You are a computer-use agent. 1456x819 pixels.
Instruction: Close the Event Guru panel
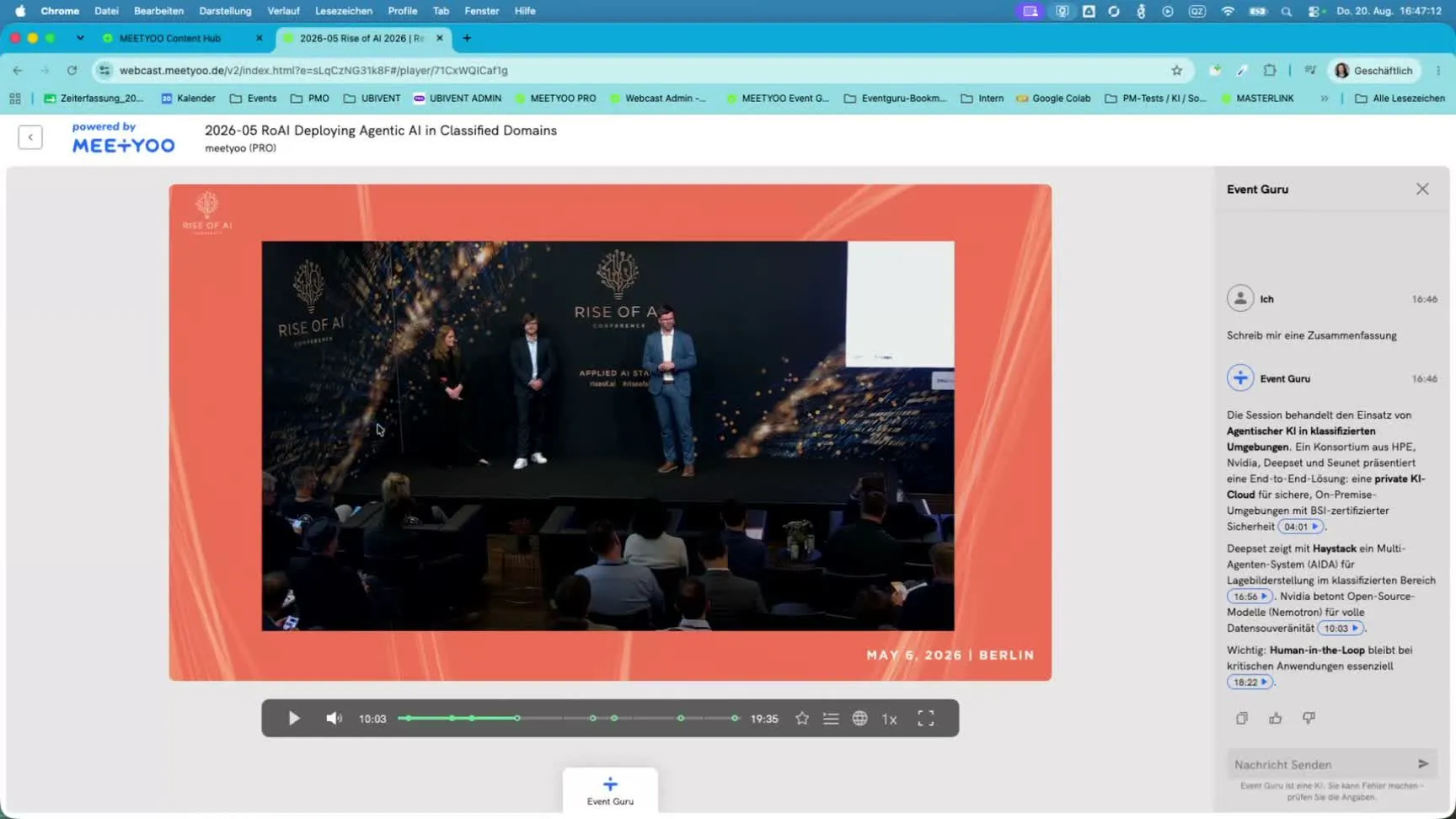click(1422, 190)
